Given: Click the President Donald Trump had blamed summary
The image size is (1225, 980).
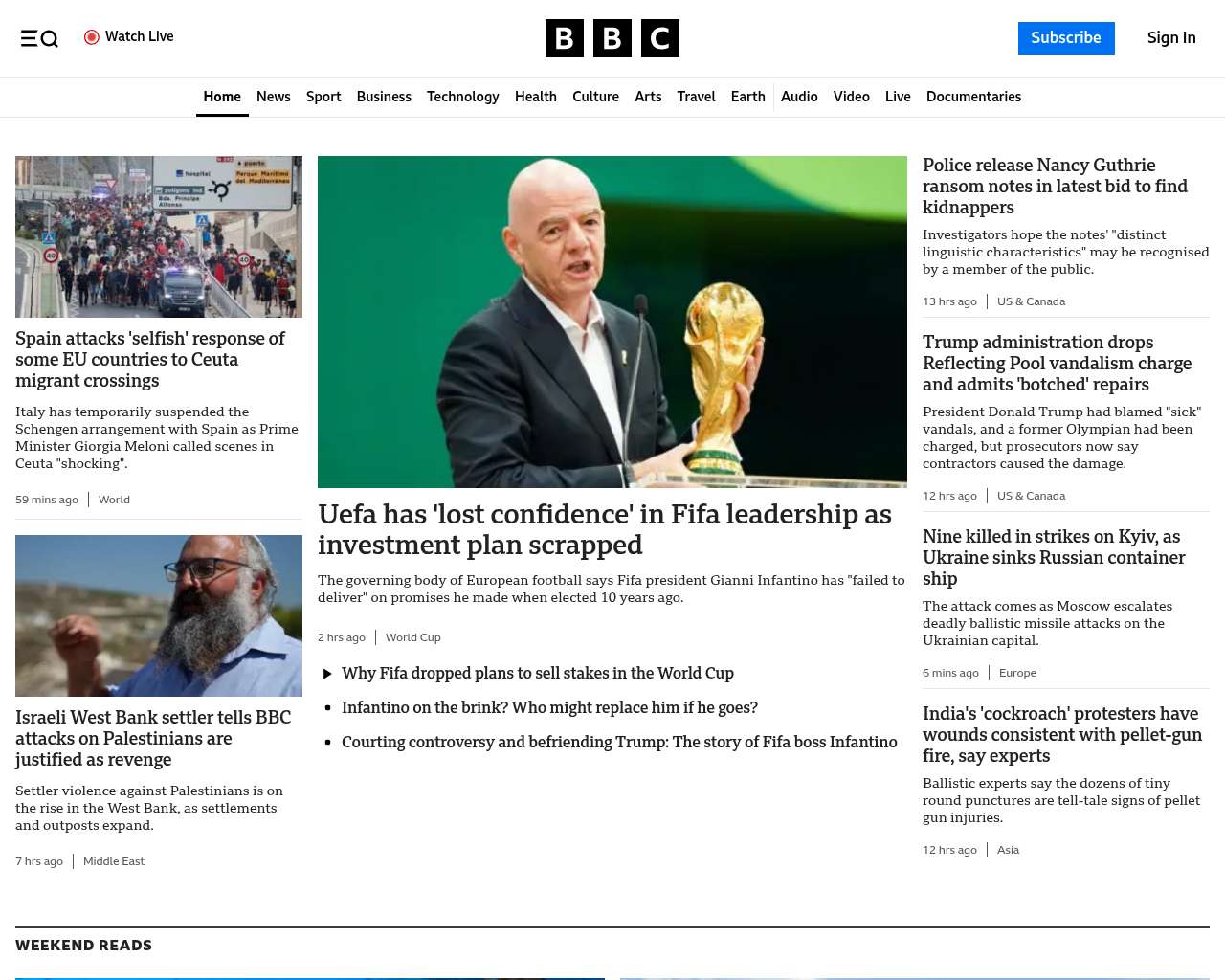Looking at the screenshot, I should pos(1062,437).
